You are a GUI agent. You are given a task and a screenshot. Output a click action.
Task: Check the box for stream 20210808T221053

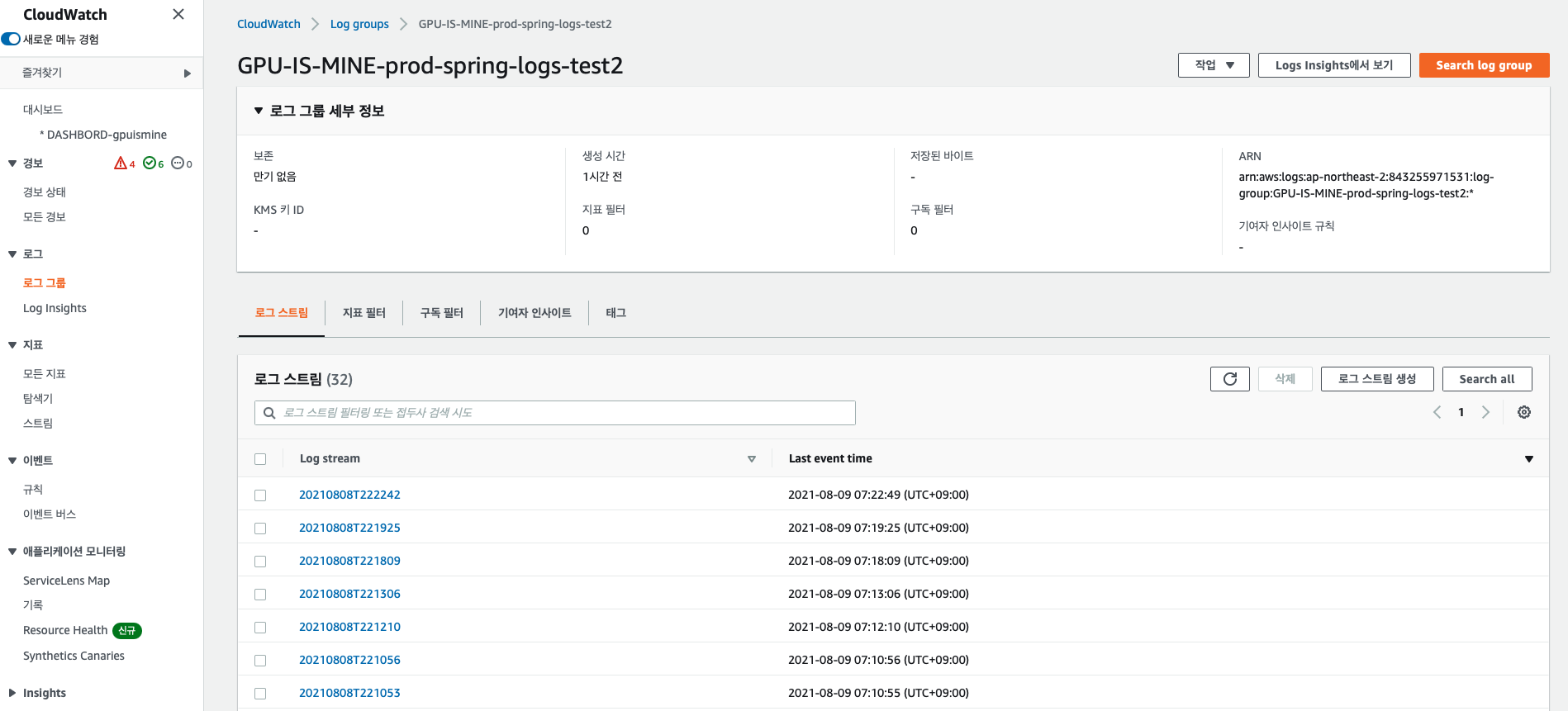260,694
